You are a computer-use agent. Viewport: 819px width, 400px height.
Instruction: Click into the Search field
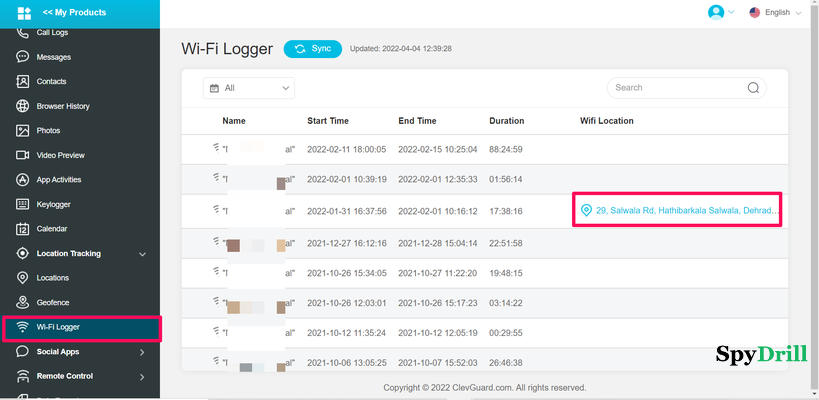coord(678,88)
